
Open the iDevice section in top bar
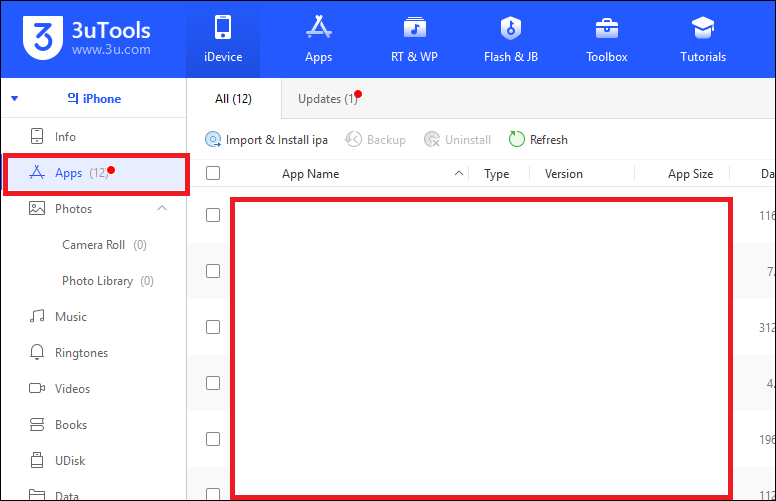point(223,40)
